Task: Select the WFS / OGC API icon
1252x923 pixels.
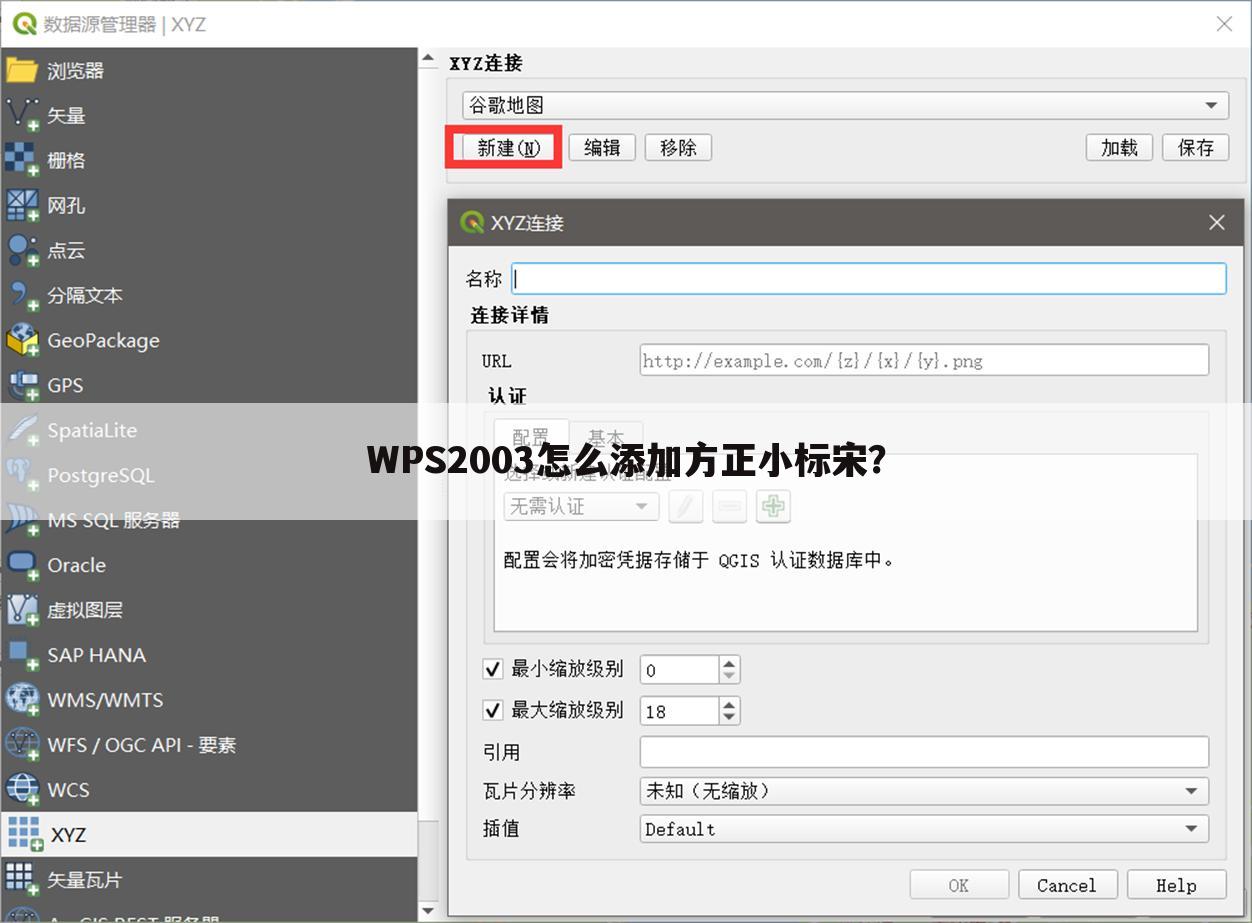Action: [x=22, y=745]
